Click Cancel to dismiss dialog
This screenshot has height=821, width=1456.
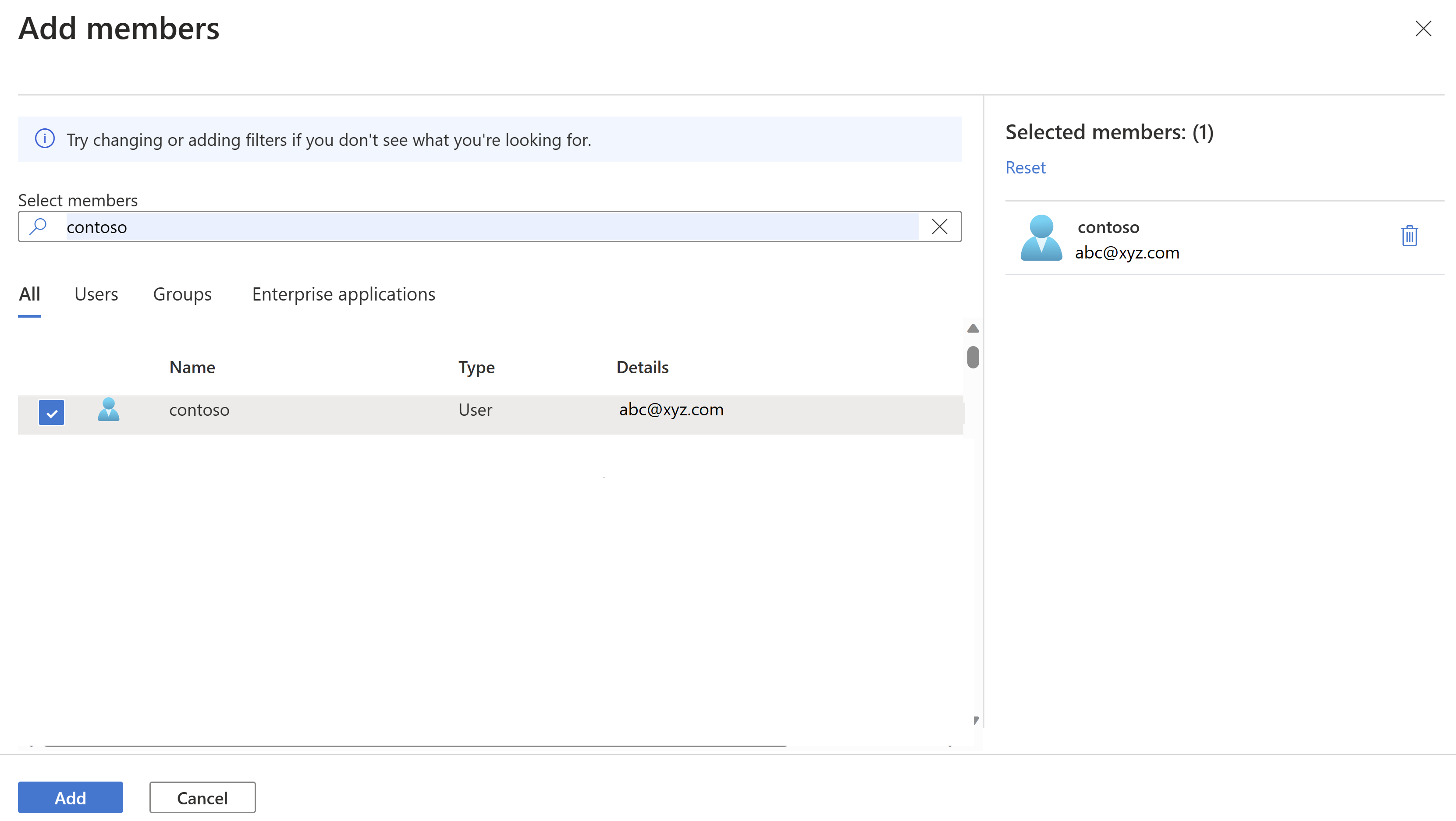point(202,797)
